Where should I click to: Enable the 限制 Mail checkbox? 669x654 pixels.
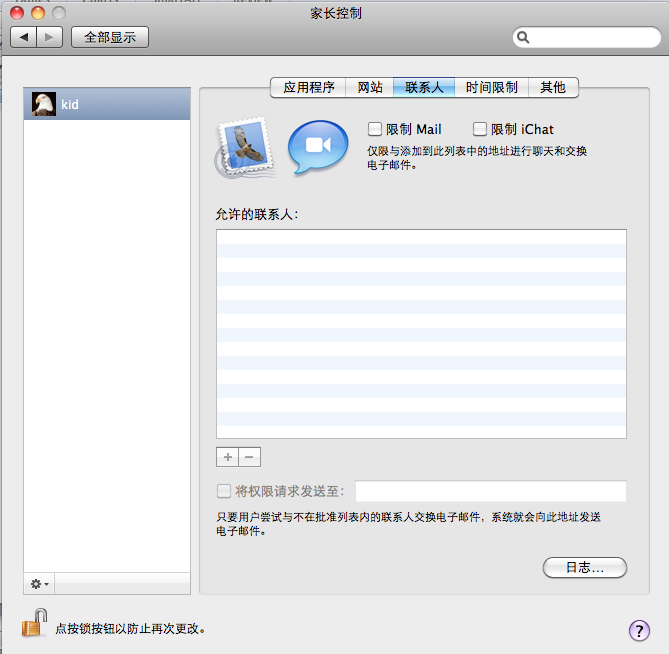[x=374, y=129]
